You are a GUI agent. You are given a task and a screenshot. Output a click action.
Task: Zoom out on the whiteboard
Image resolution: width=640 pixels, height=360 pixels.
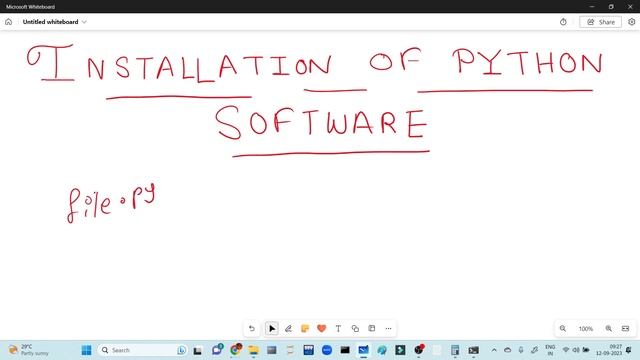pos(563,329)
